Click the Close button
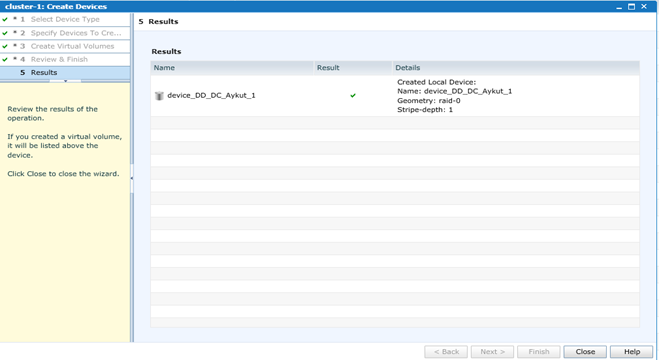This screenshot has height=360, width=659. 585,352
